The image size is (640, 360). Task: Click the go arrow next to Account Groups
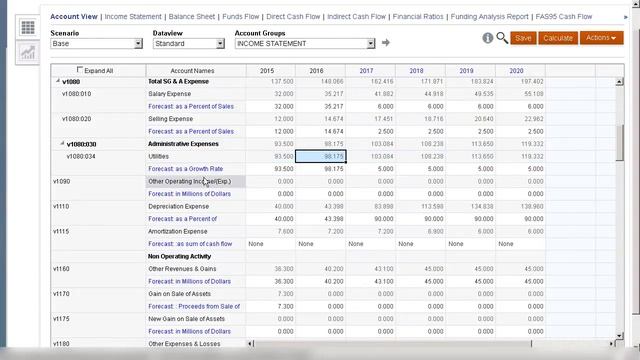coord(386,42)
